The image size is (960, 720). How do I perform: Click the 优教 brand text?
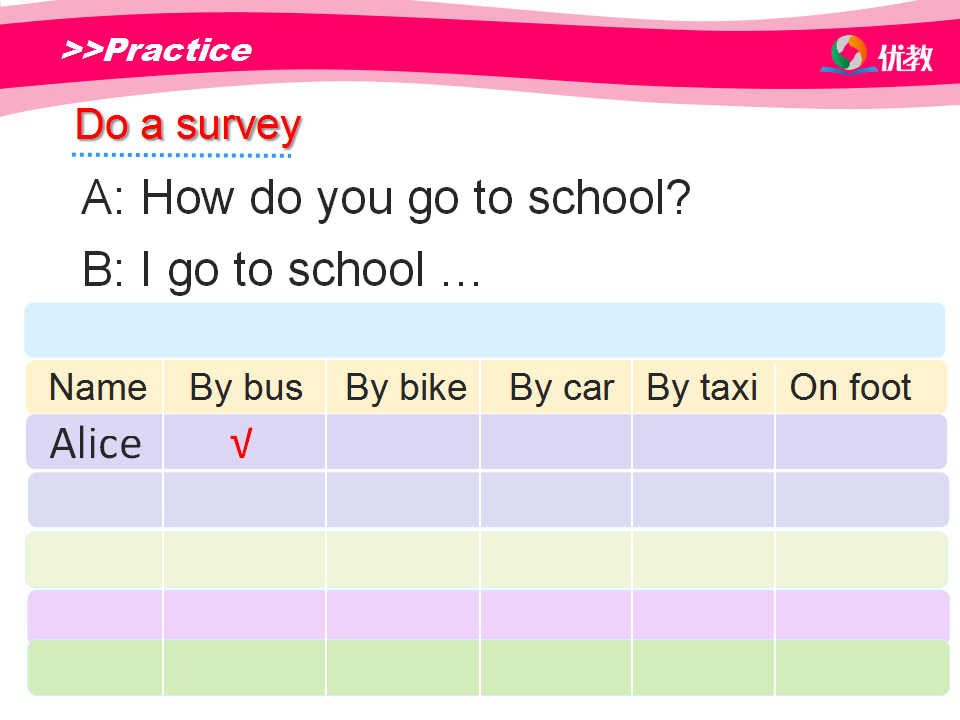click(905, 58)
